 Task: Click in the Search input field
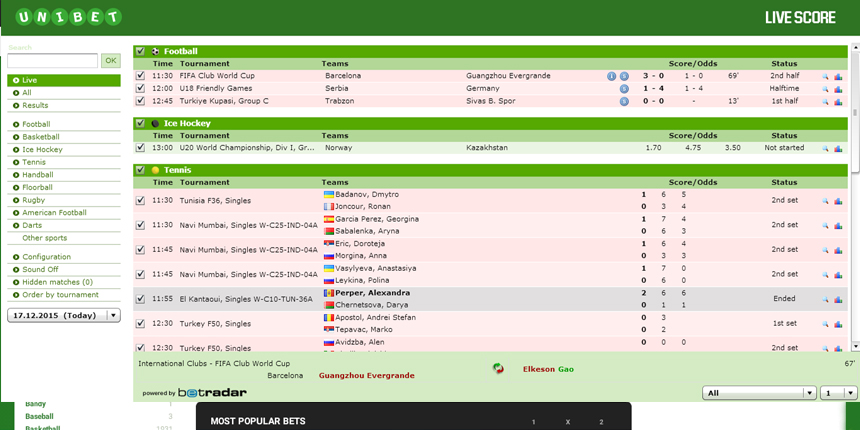(x=53, y=60)
